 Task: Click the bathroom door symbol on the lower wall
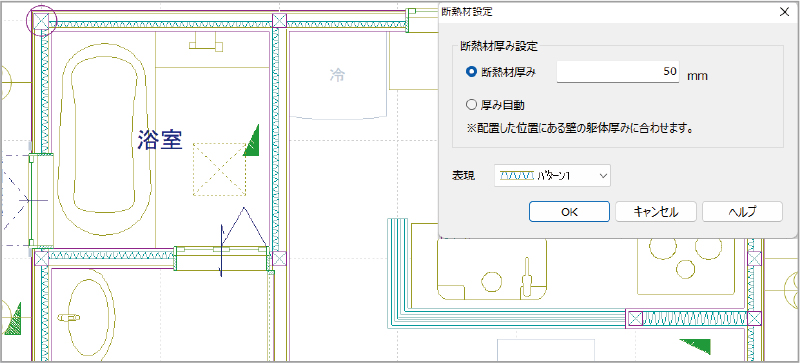[222, 258]
